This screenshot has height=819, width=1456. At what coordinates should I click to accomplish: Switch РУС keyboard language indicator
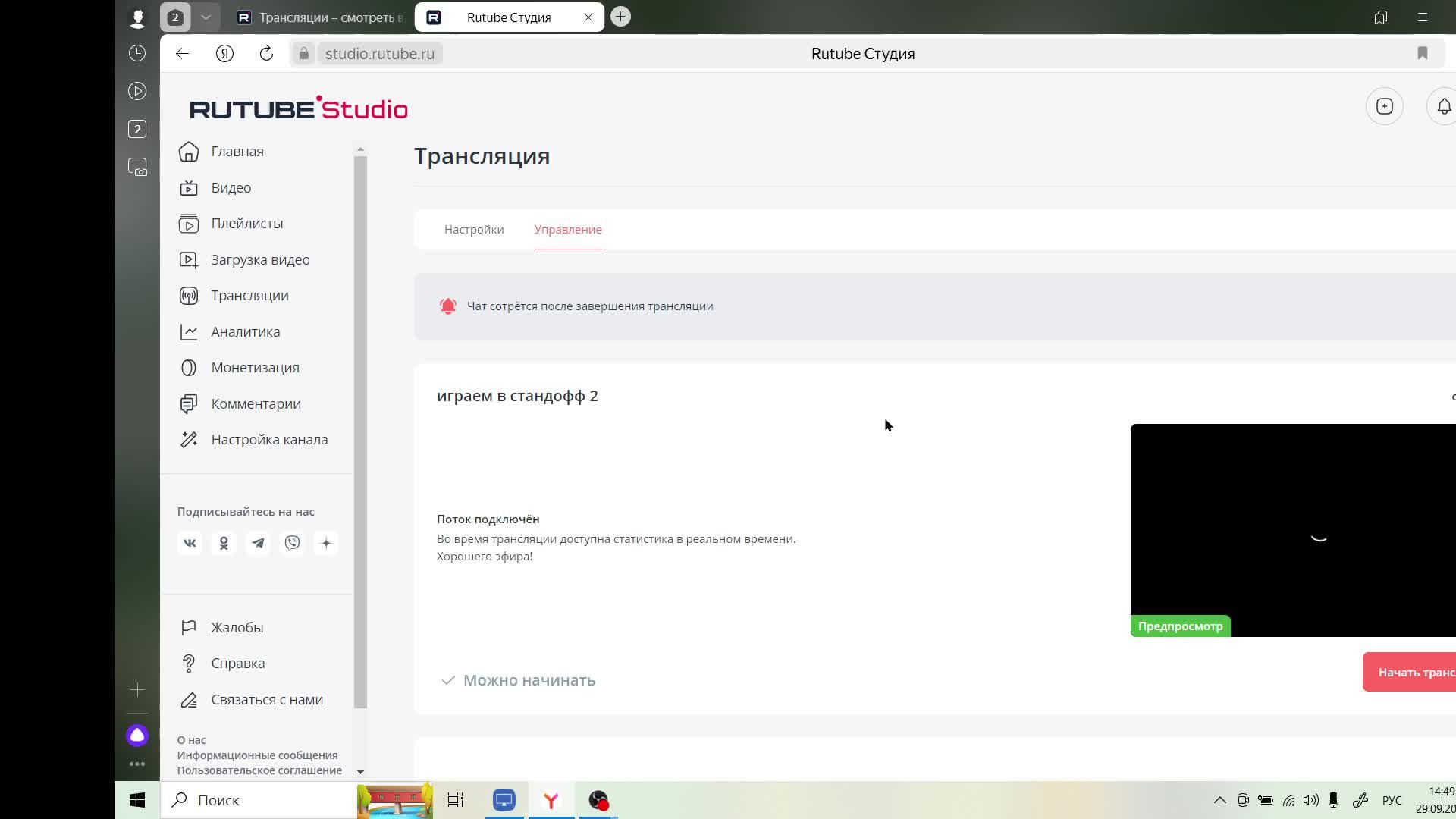1392,800
